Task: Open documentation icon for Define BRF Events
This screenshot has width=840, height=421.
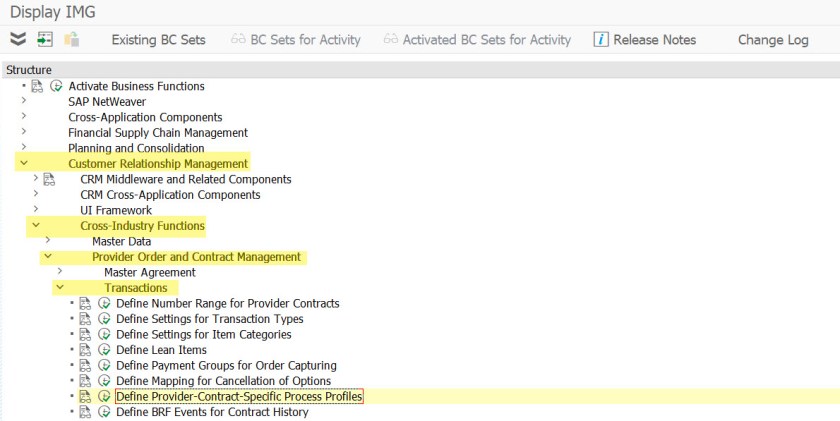Action: click(85, 412)
